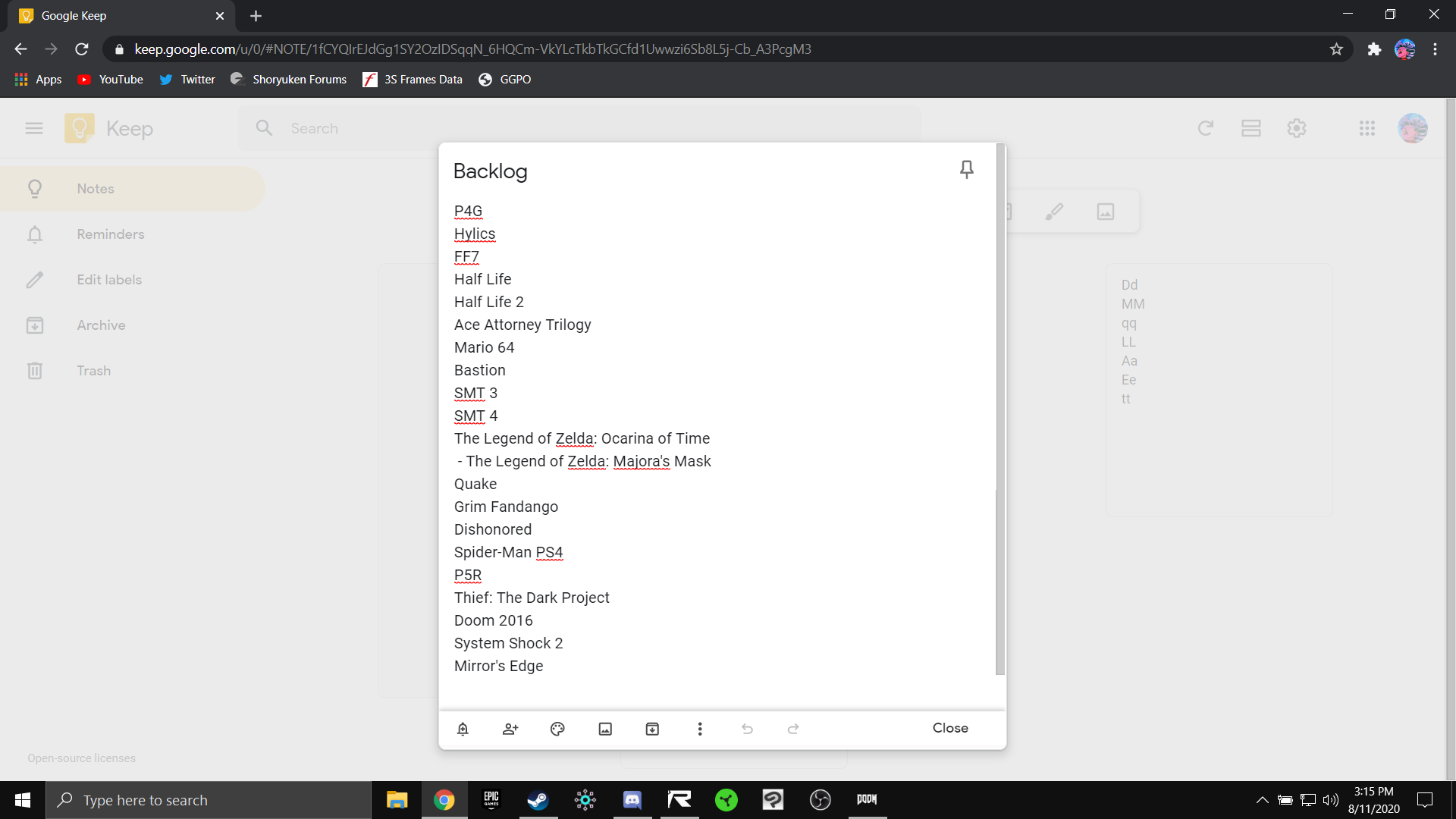Viewport: 1456px width, 819px height.
Task: Click the 'Ace Attorney Trilogy' line
Action: coord(522,325)
